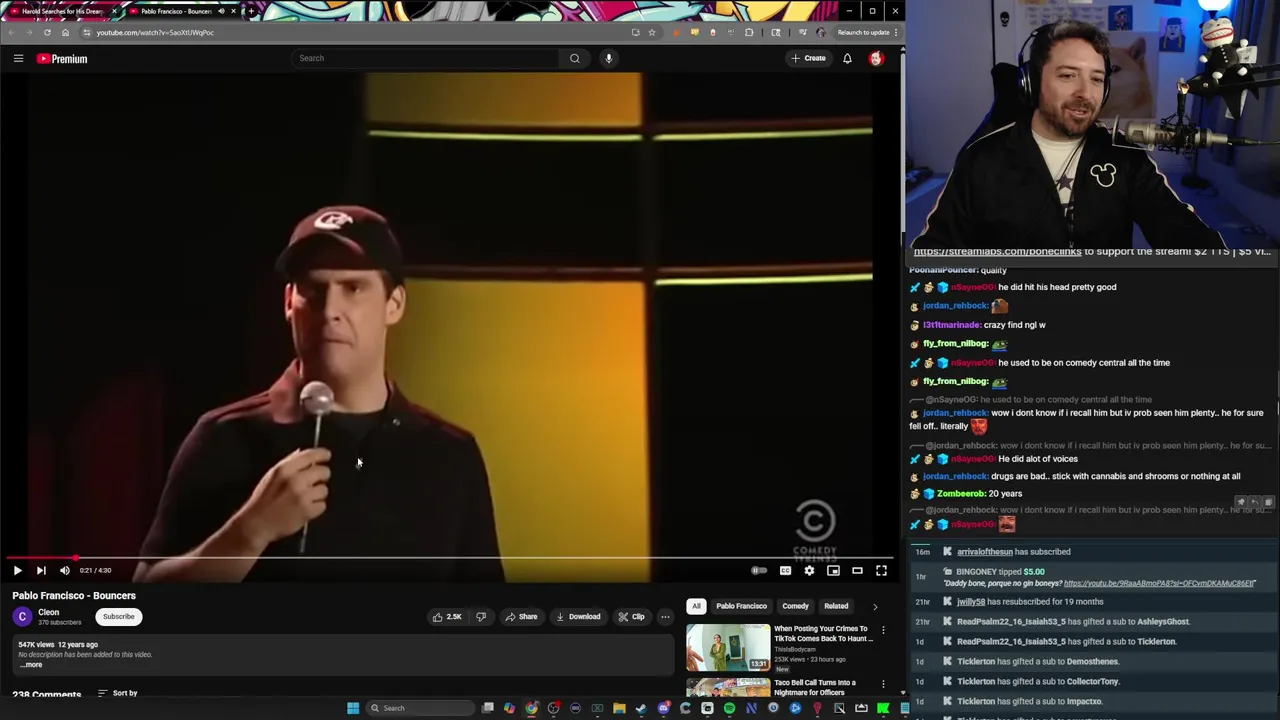Click username arrivalofthesun in activity feed
This screenshot has width=1280, height=720.
point(984,552)
